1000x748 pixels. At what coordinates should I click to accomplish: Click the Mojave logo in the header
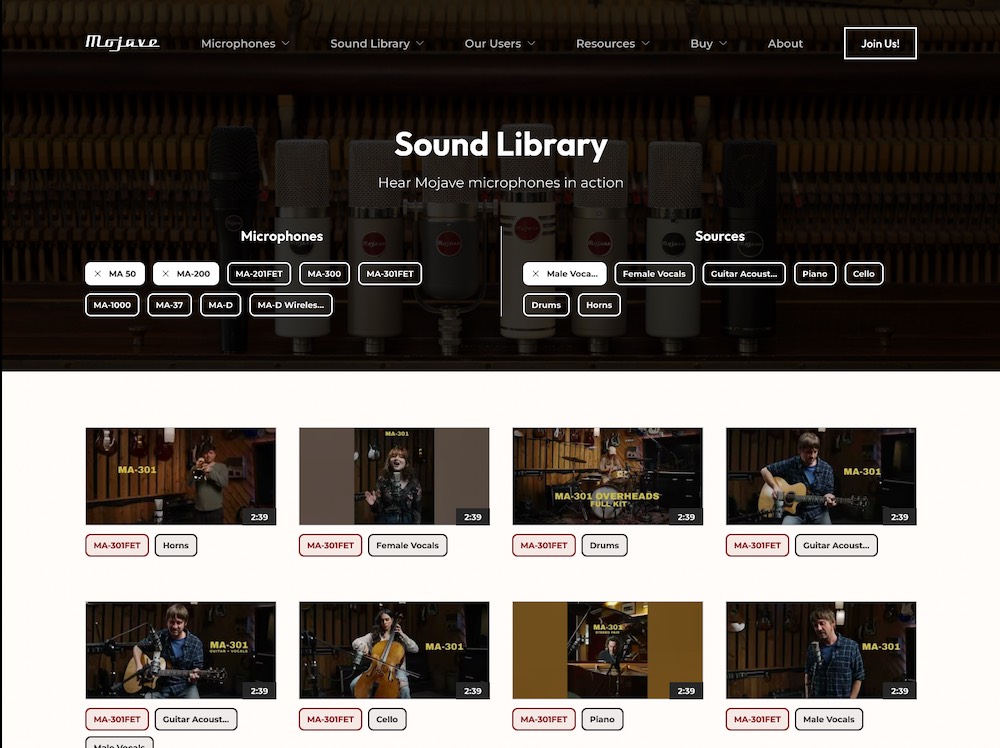[x=122, y=42]
